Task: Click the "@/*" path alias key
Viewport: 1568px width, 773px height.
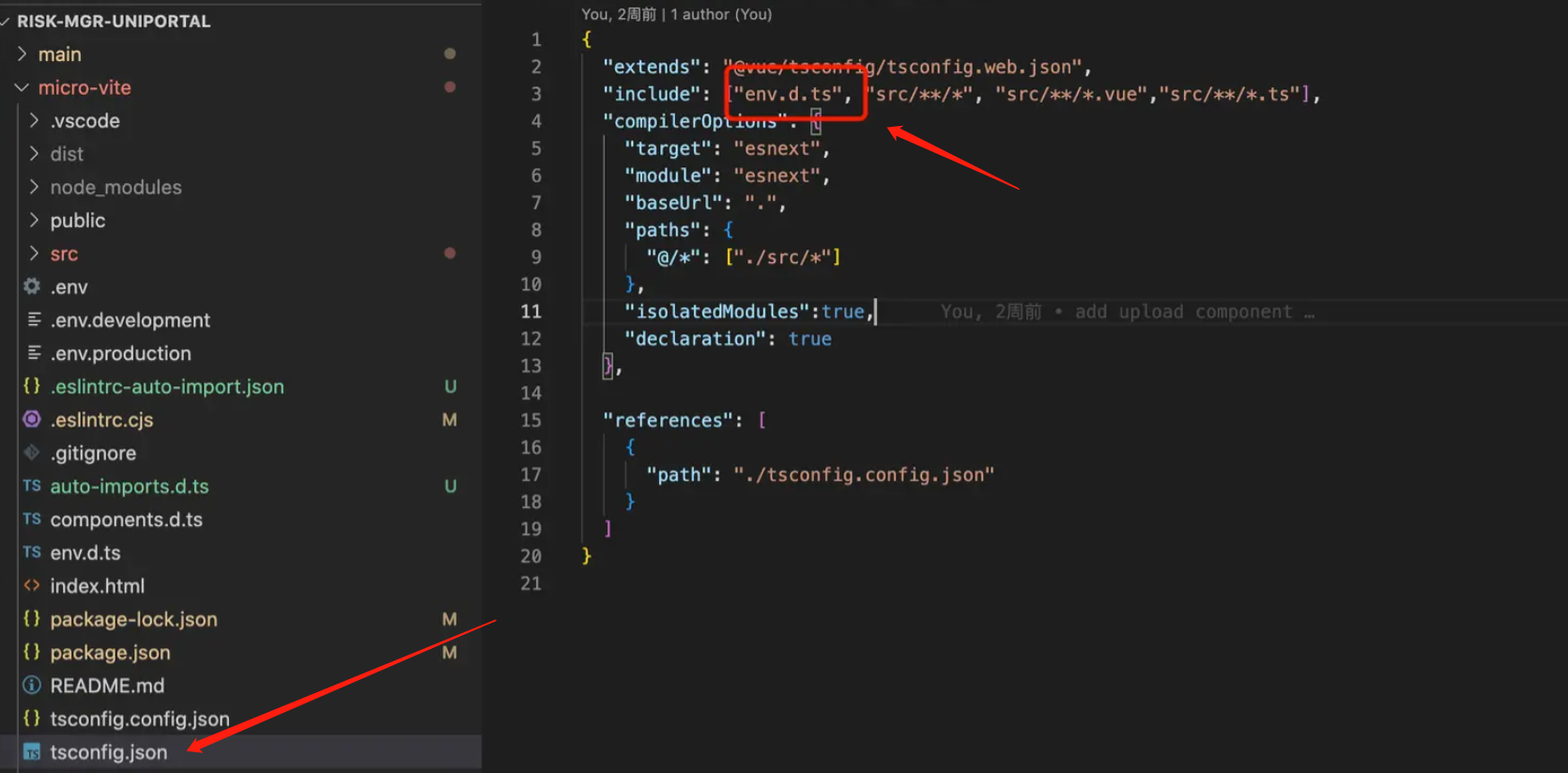Action: click(x=673, y=257)
